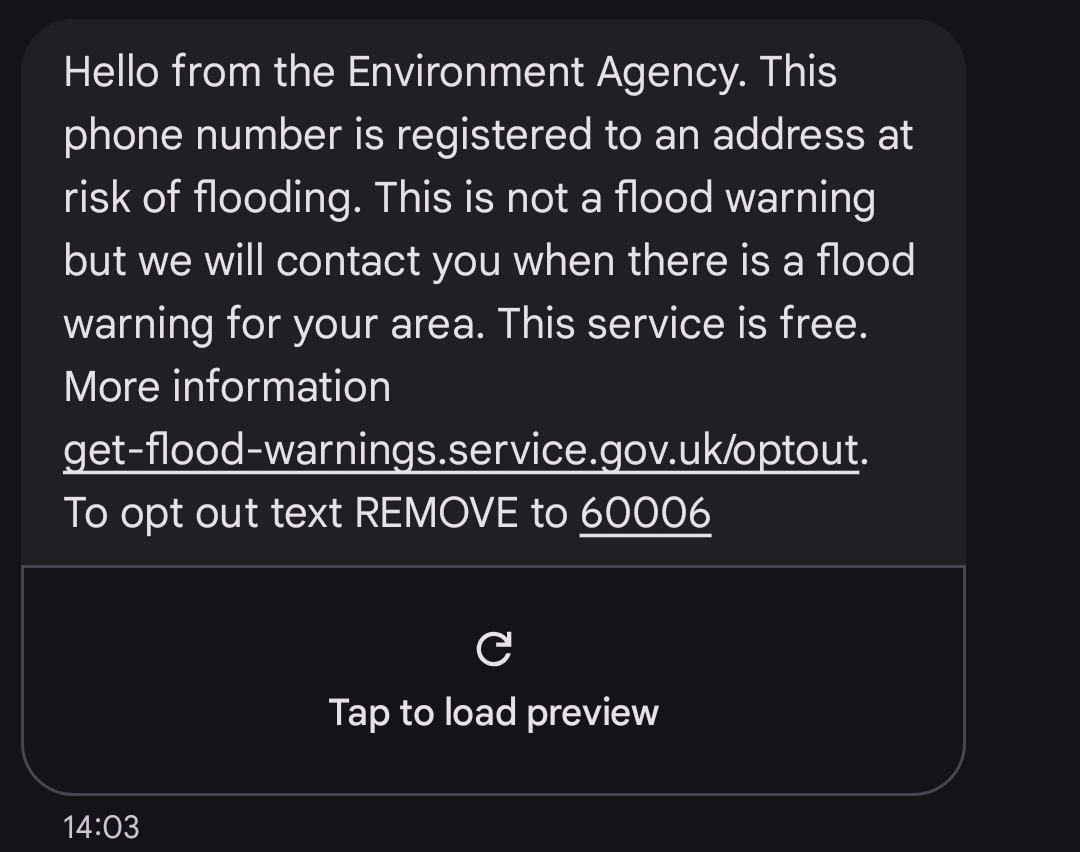Click the "To opt out text" phrase

tap(204, 513)
